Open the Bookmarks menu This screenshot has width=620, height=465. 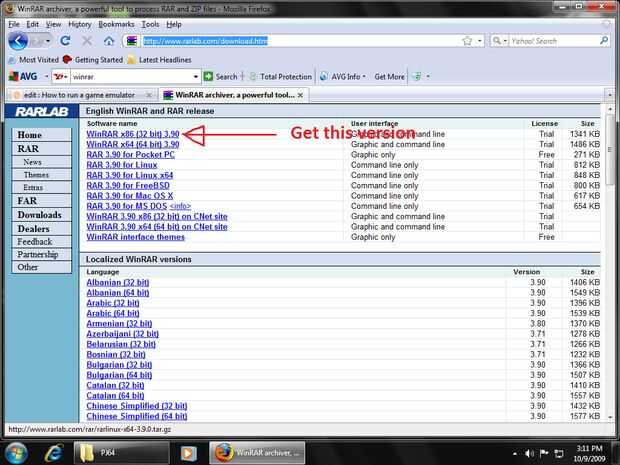[x=116, y=25]
